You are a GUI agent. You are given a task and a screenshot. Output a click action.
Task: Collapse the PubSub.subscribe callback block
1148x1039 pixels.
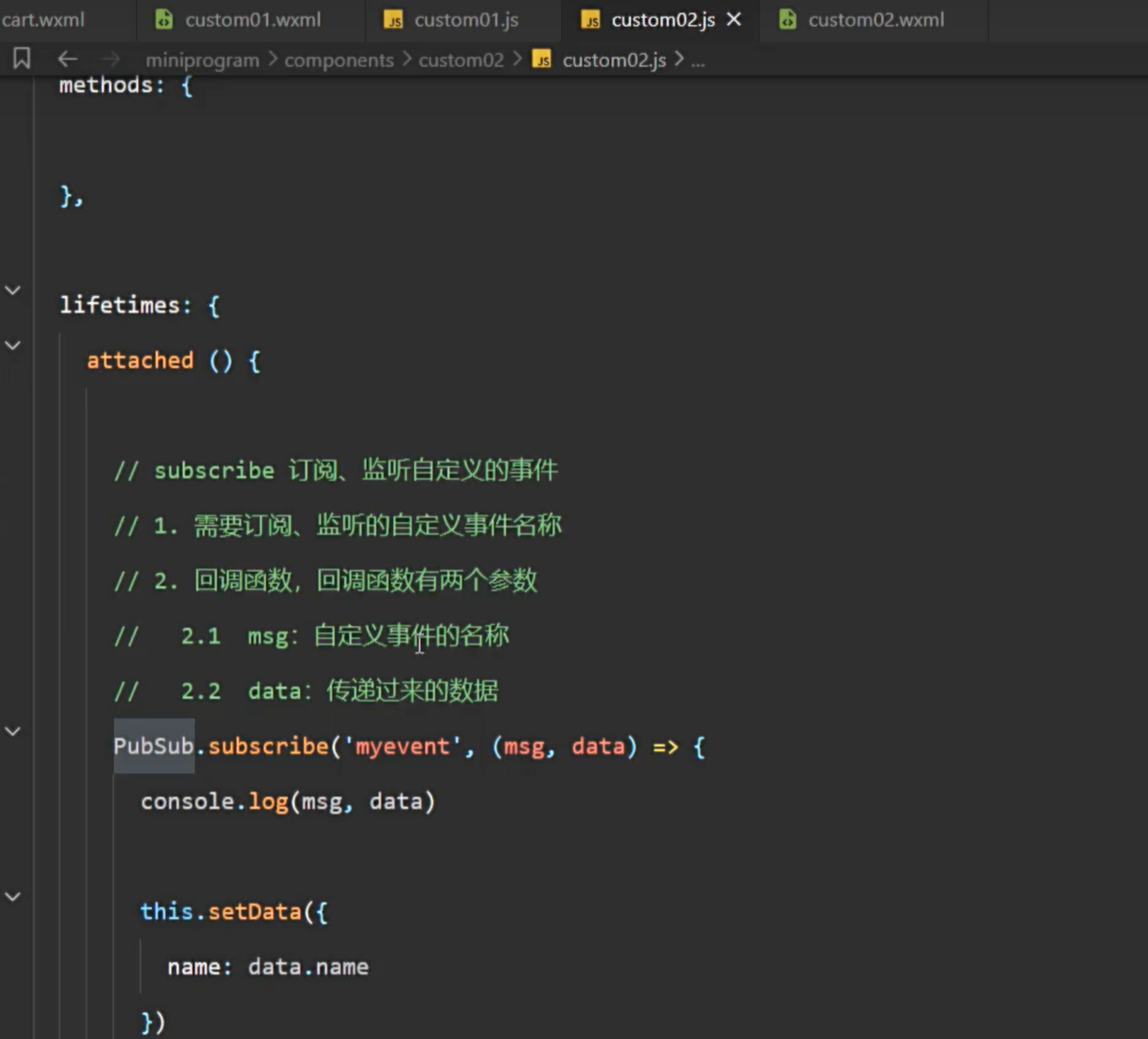pos(13,732)
